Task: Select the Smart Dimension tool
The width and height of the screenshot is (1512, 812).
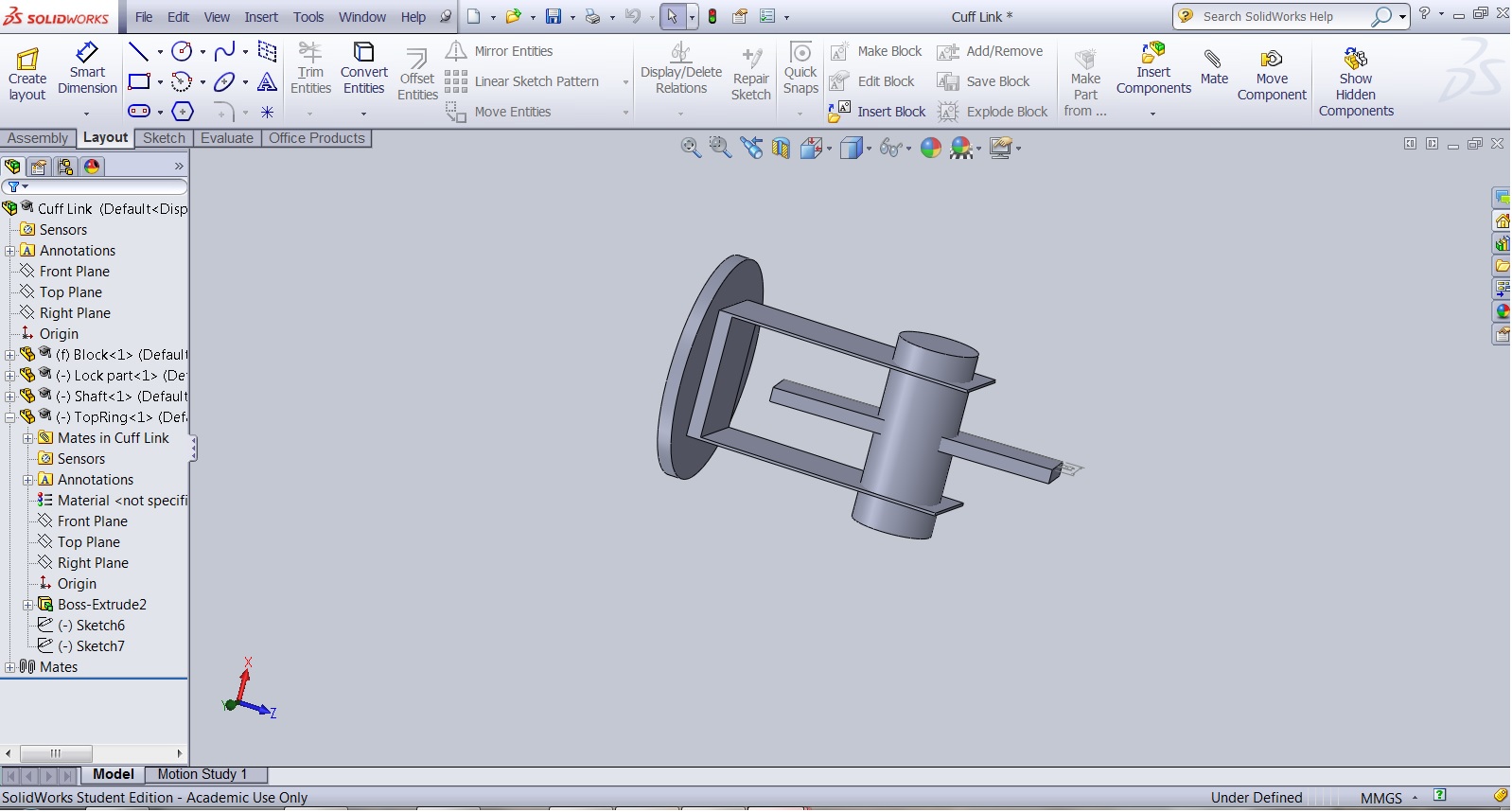Action: pyautogui.click(x=87, y=70)
